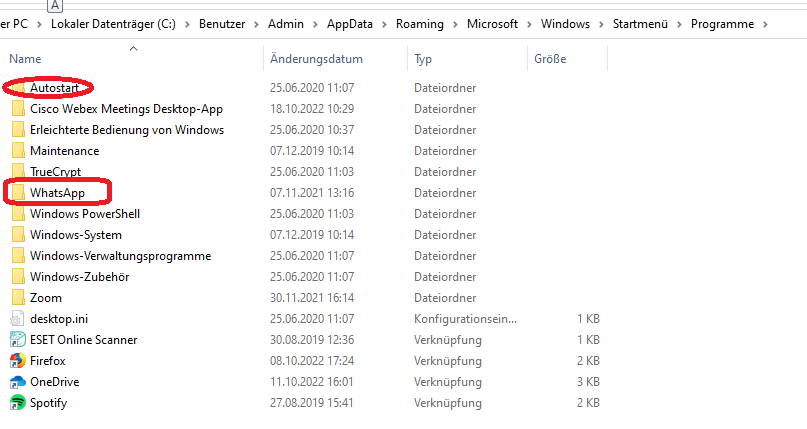Select the TrueCrypt folder name

pyautogui.click(x=56, y=172)
